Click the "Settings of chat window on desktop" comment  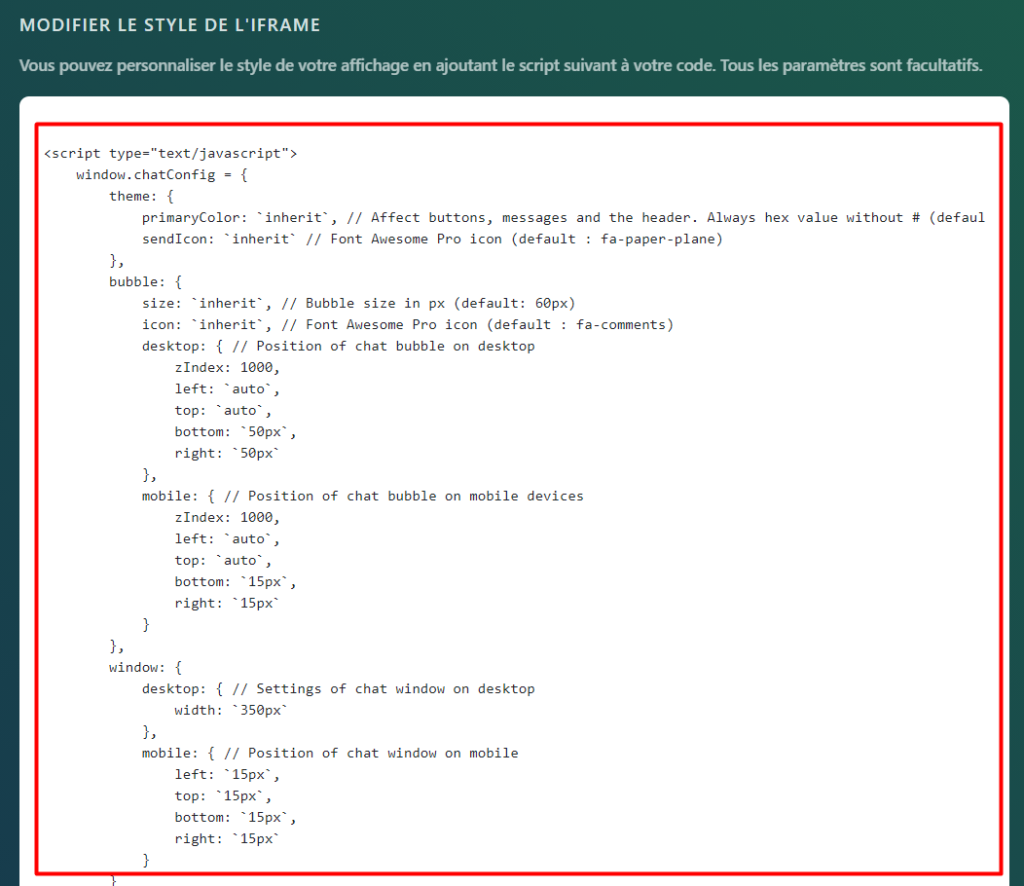[x=395, y=689]
